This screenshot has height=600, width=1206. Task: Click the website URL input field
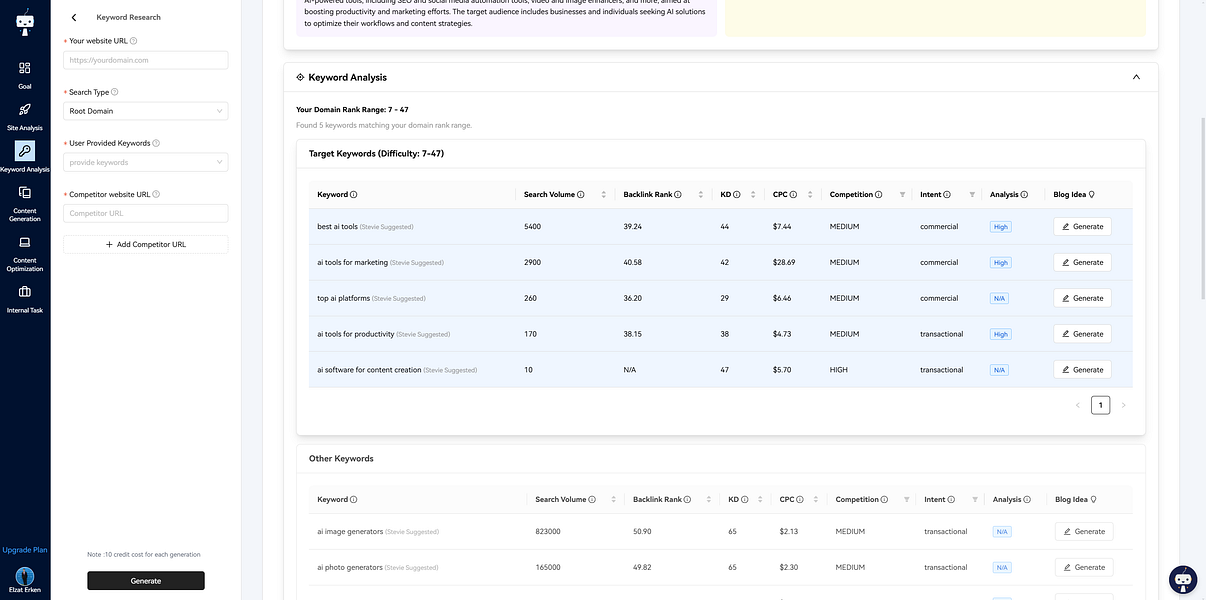coord(145,60)
